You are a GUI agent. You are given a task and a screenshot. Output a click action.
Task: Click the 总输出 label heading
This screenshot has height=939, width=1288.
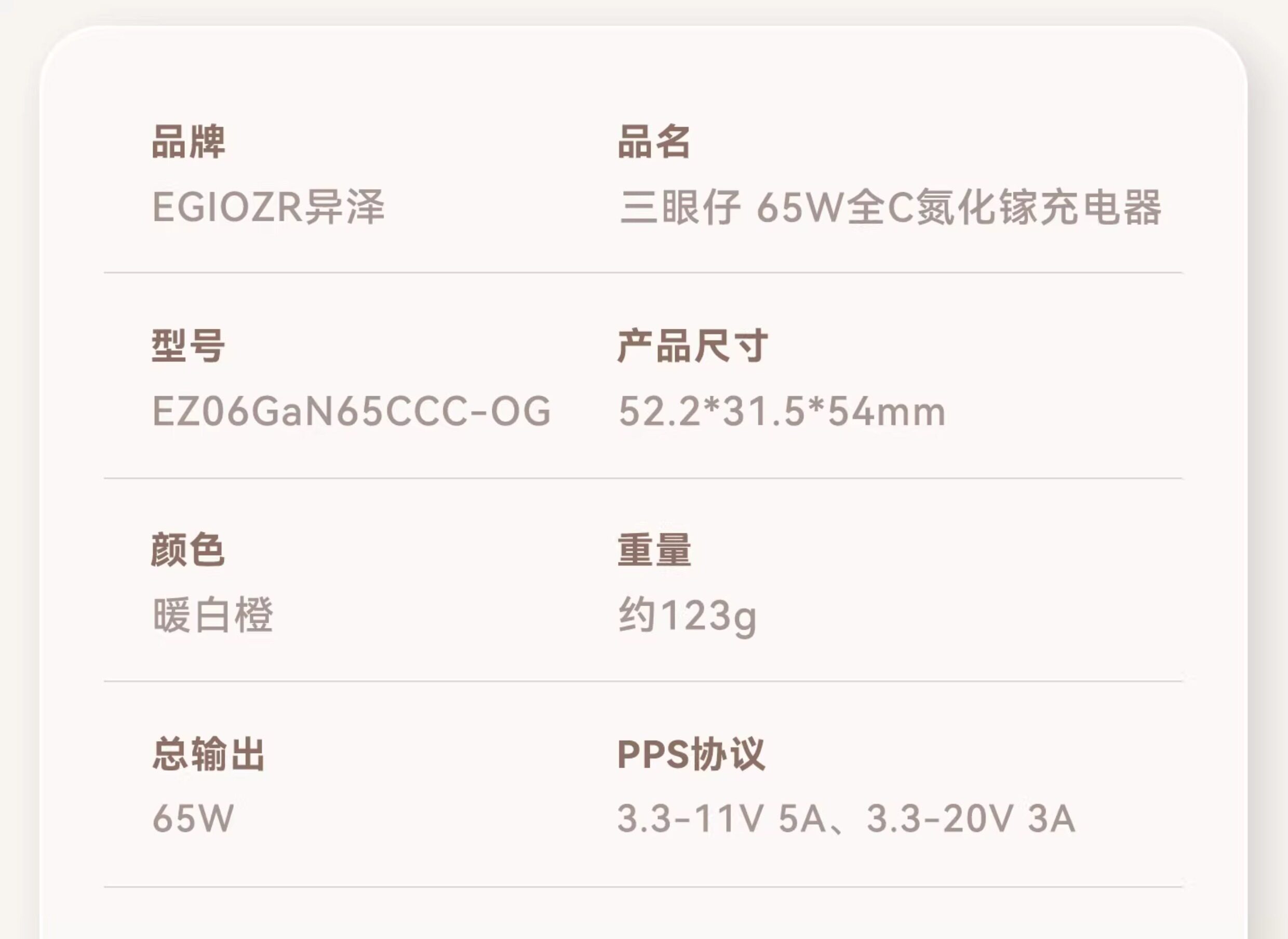point(208,754)
